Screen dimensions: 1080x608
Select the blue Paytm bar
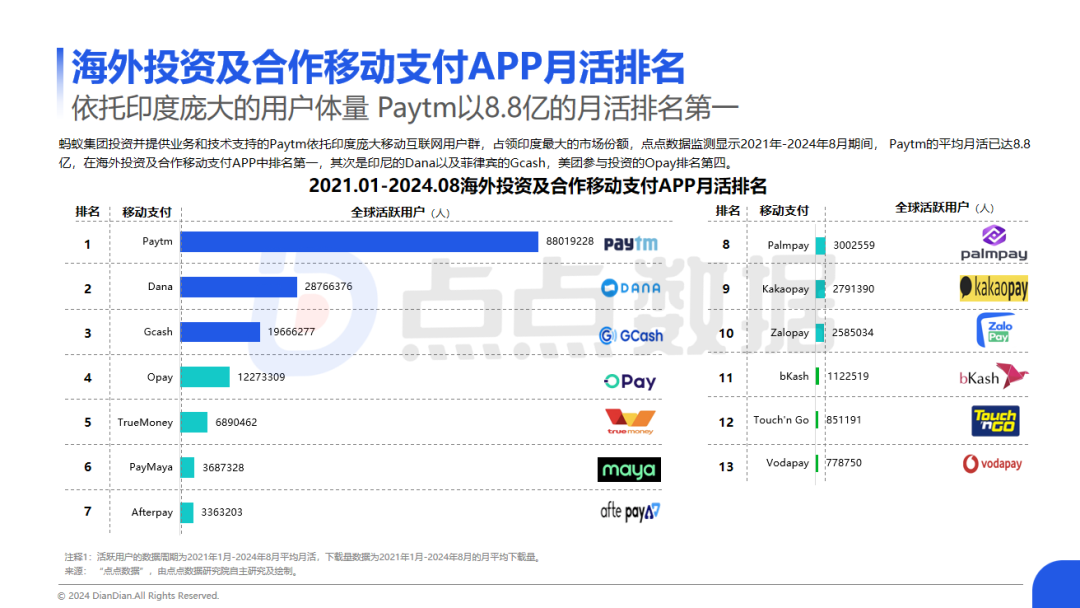(x=359, y=242)
